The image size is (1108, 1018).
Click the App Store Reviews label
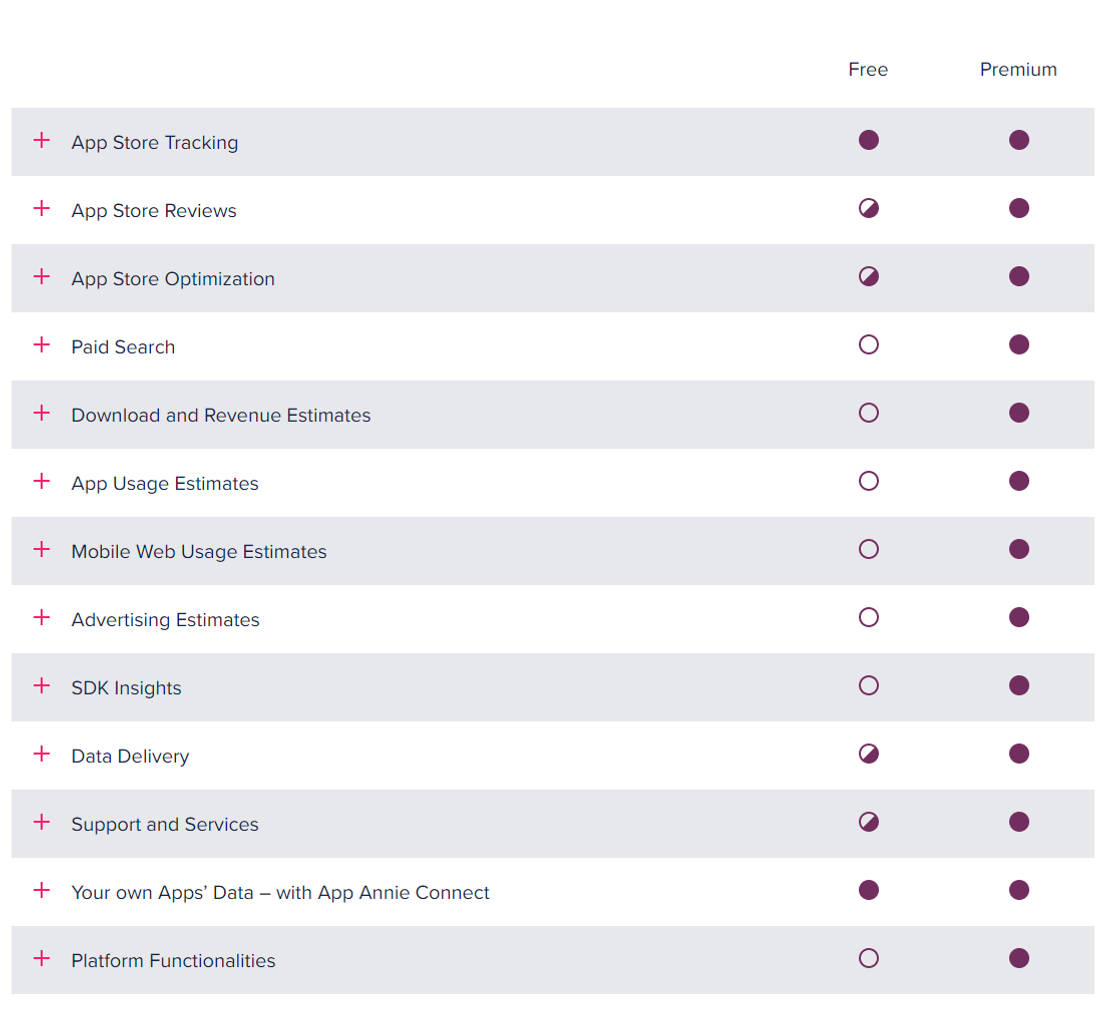click(153, 210)
